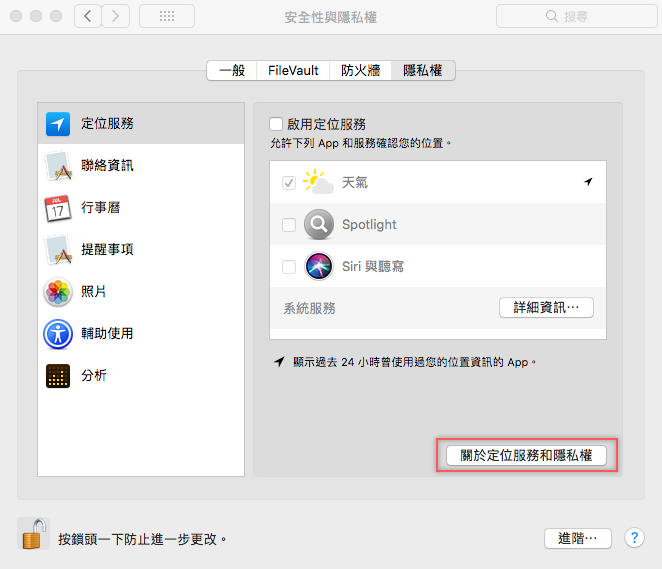Toggle the 天氣 checkbox
The image size is (662, 569).
(x=289, y=183)
